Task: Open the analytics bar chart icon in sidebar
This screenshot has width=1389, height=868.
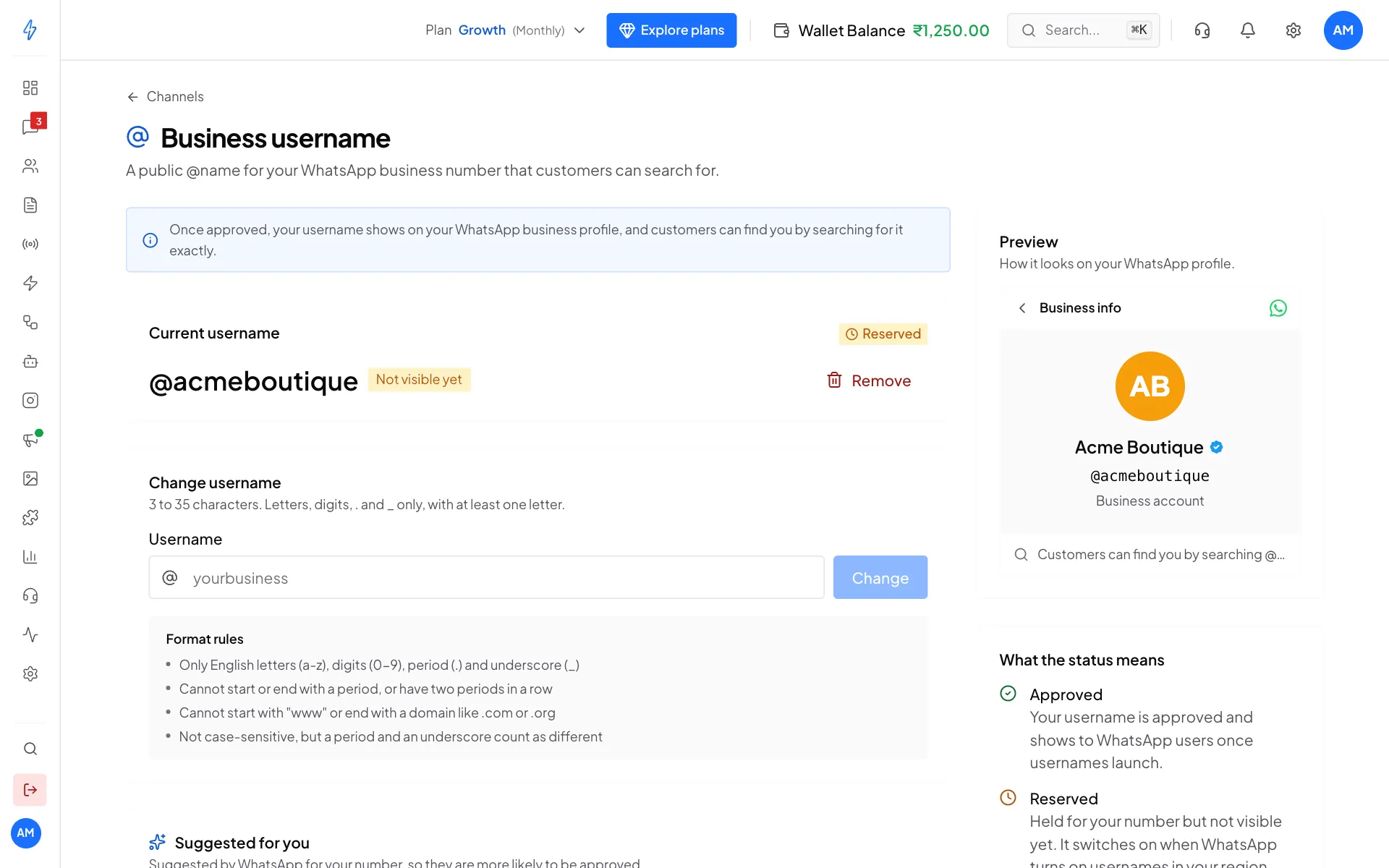Action: (30, 557)
